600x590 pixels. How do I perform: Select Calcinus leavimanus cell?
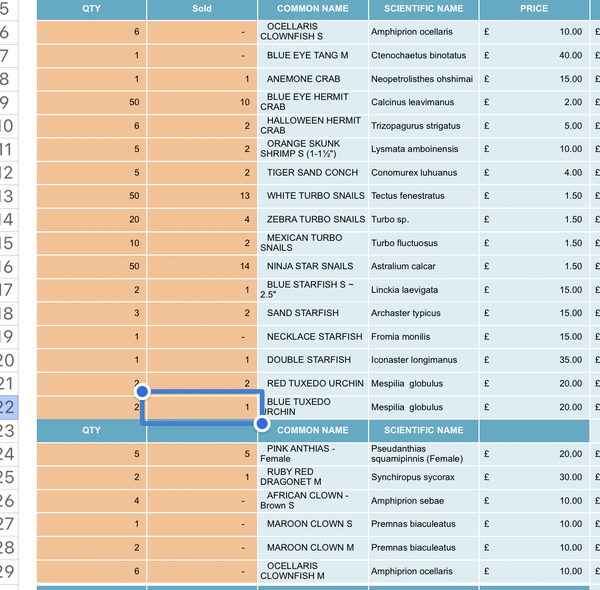424,102
